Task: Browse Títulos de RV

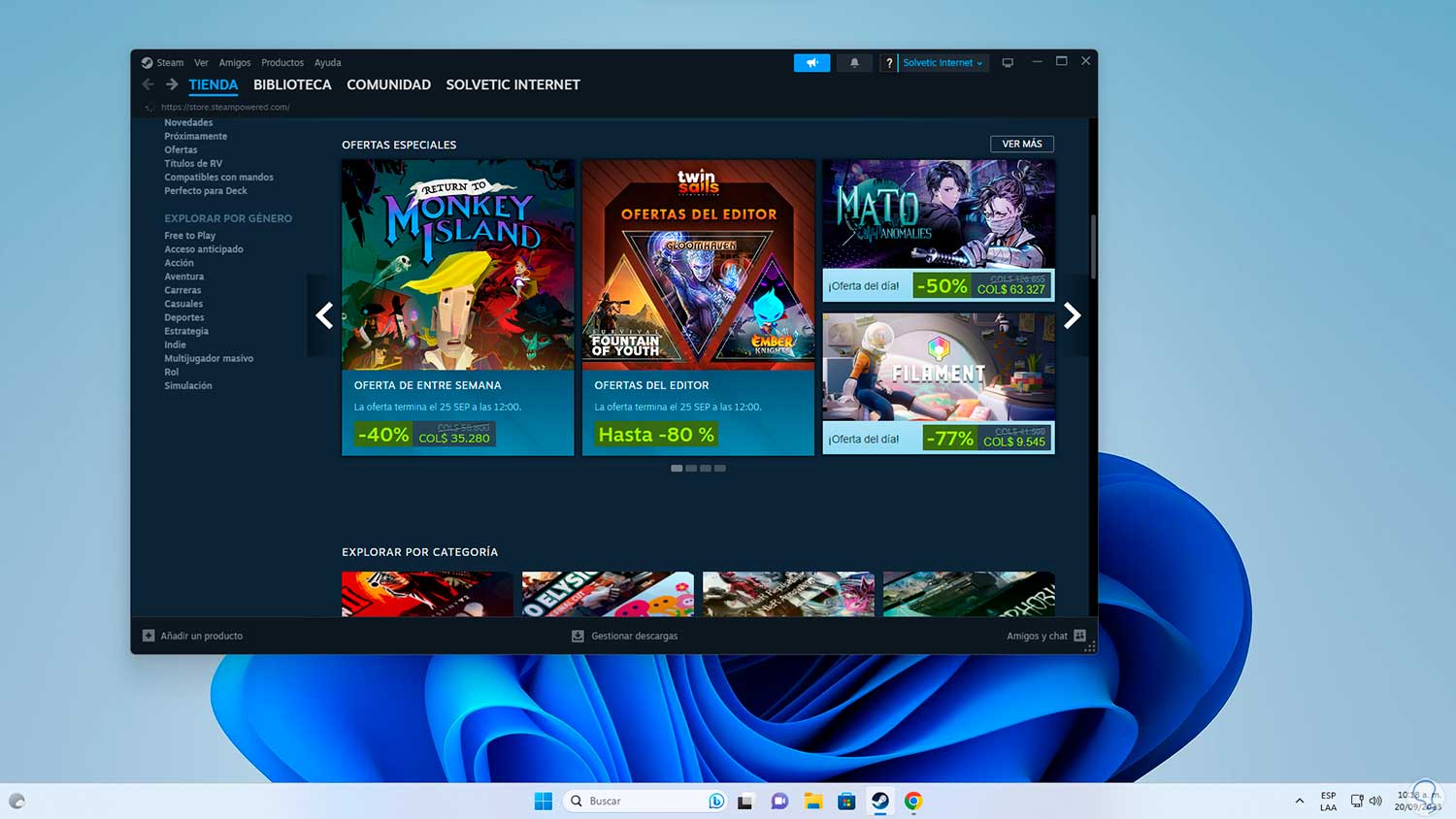Action: click(193, 163)
